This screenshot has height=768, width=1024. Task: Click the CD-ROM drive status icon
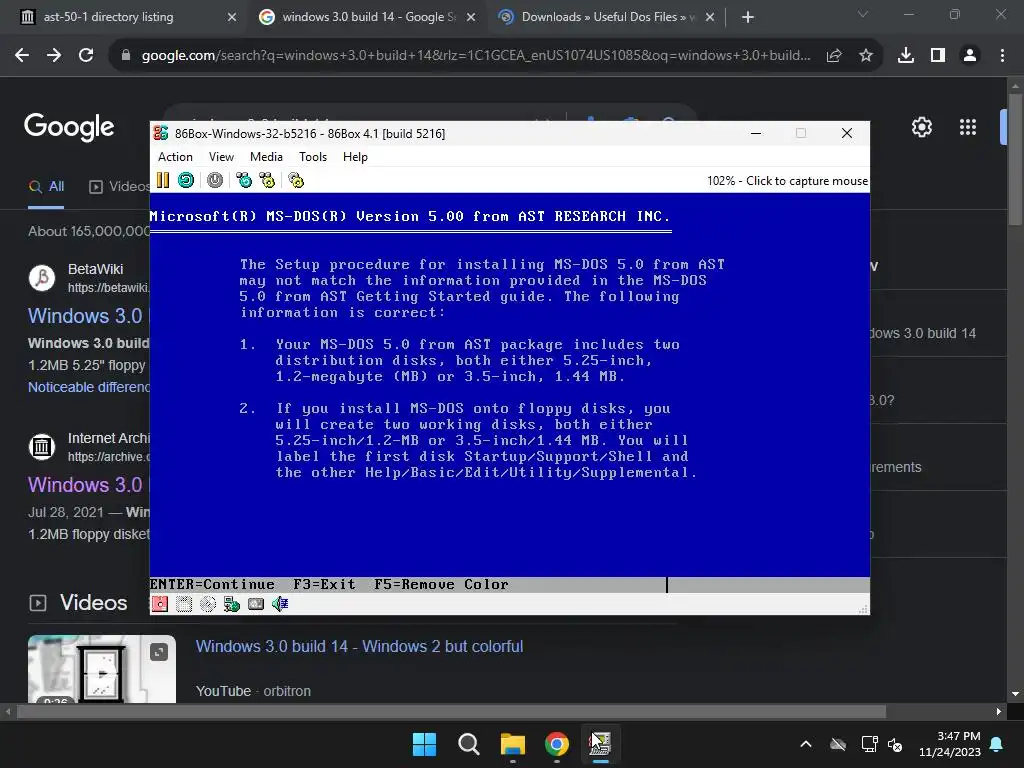pos(208,604)
